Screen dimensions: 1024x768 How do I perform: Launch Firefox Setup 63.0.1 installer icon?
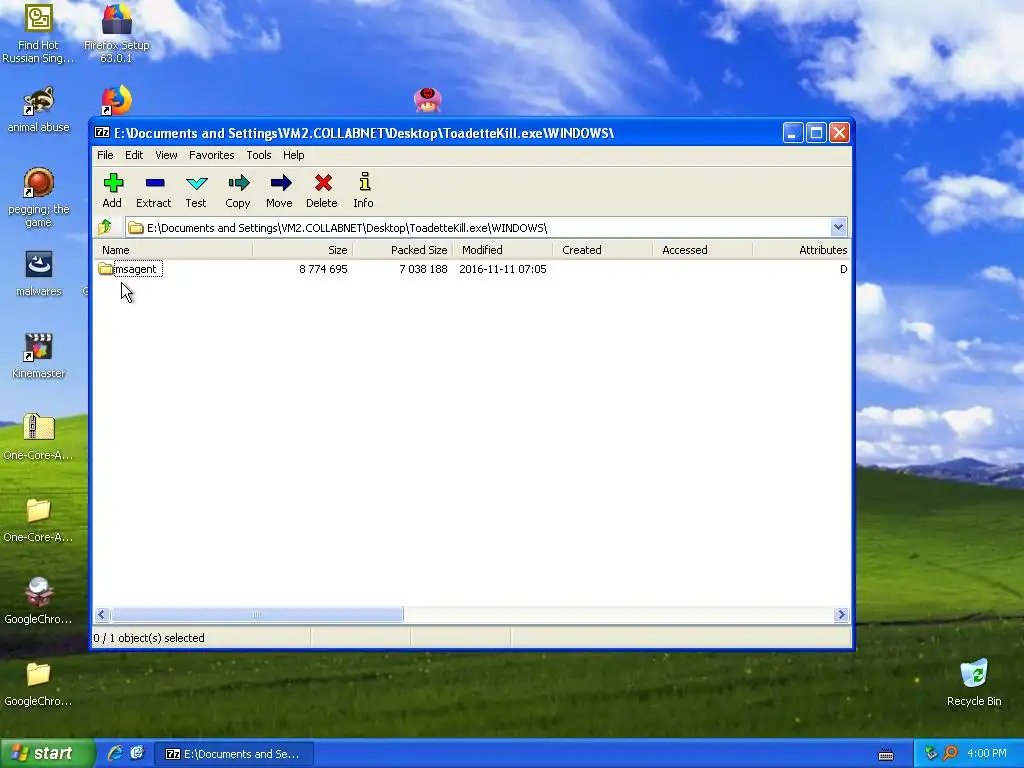coord(117,18)
